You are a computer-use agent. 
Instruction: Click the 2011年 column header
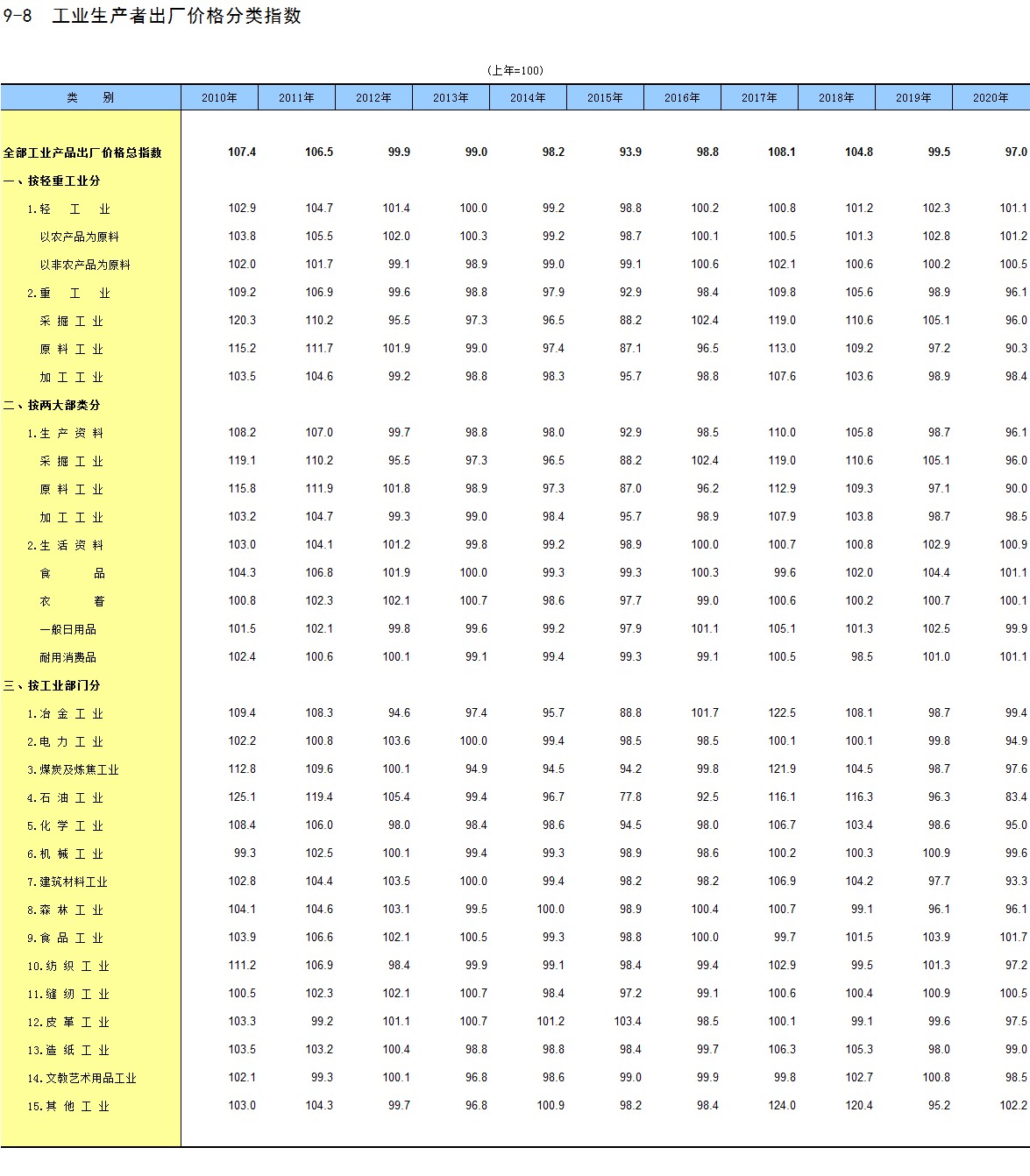[x=296, y=97]
